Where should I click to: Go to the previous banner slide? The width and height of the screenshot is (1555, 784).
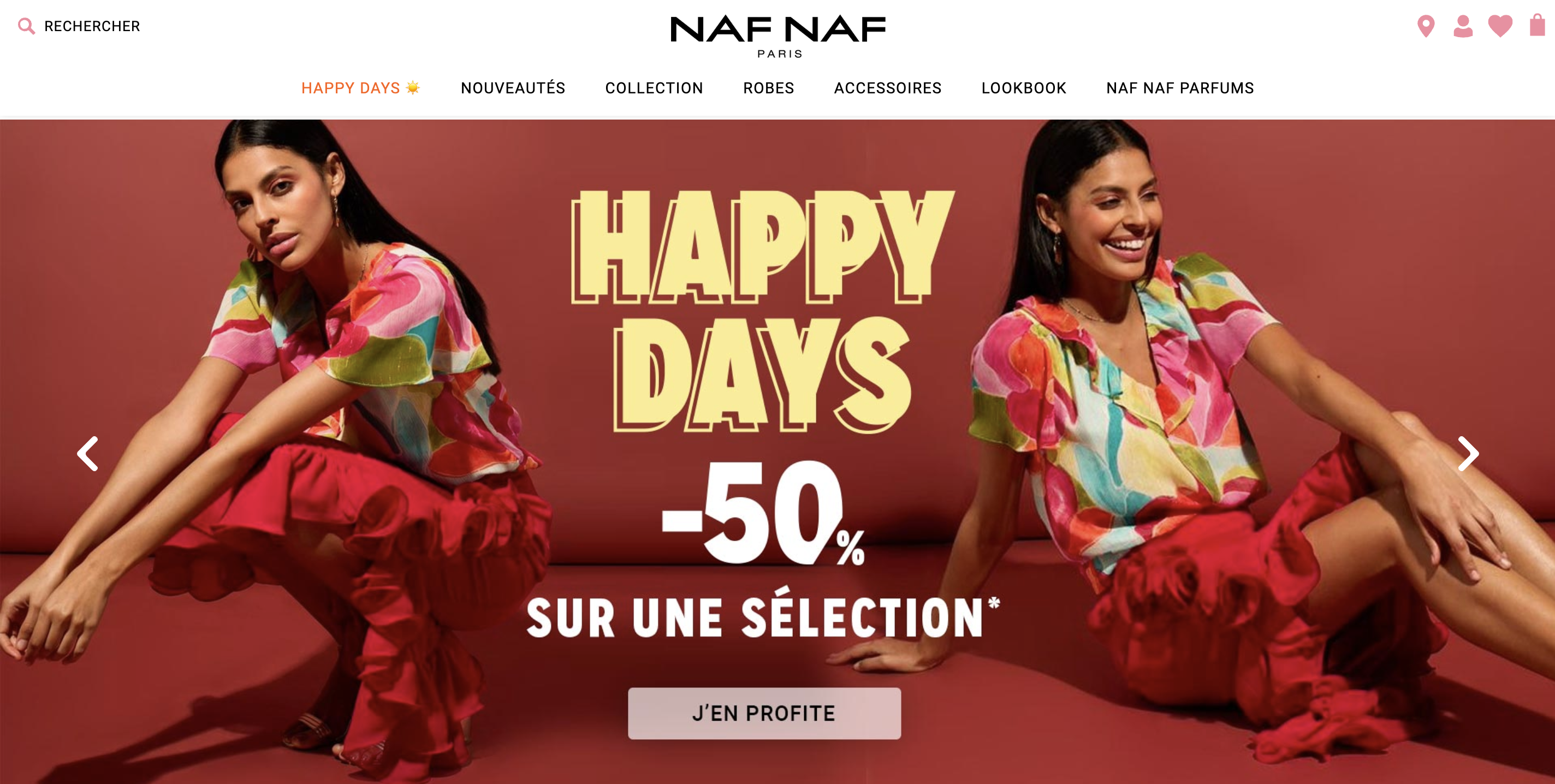click(x=88, y=453)
